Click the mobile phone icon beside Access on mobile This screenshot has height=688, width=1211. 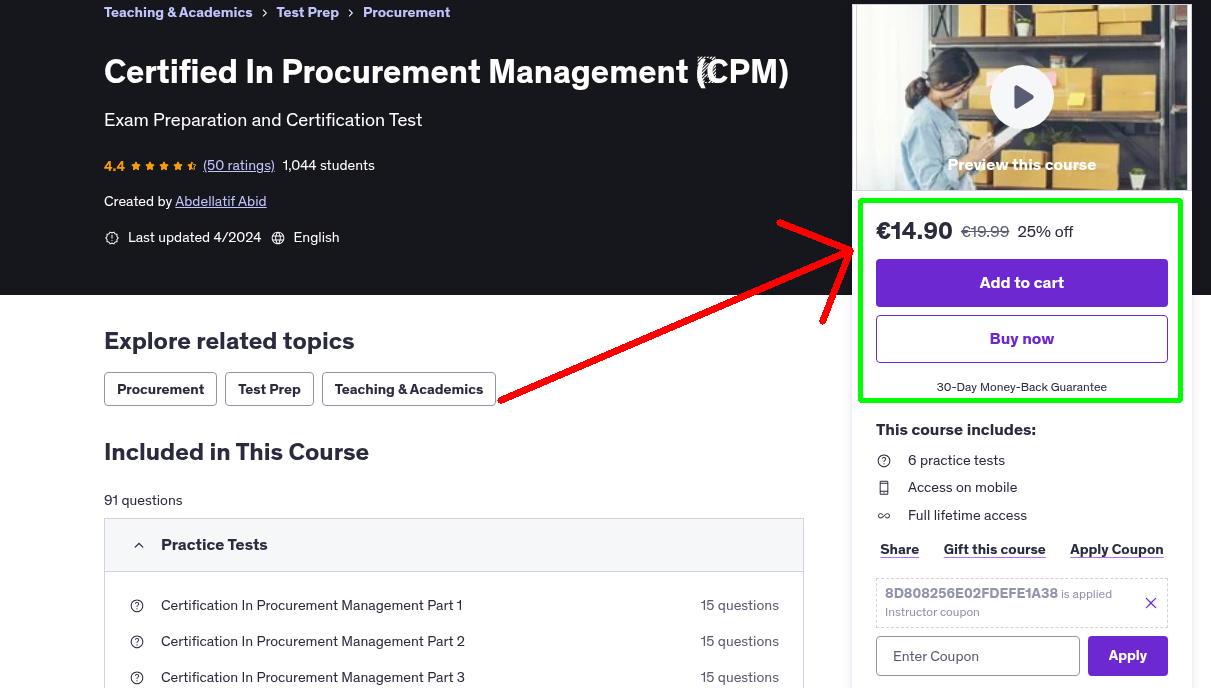point(884,487)
